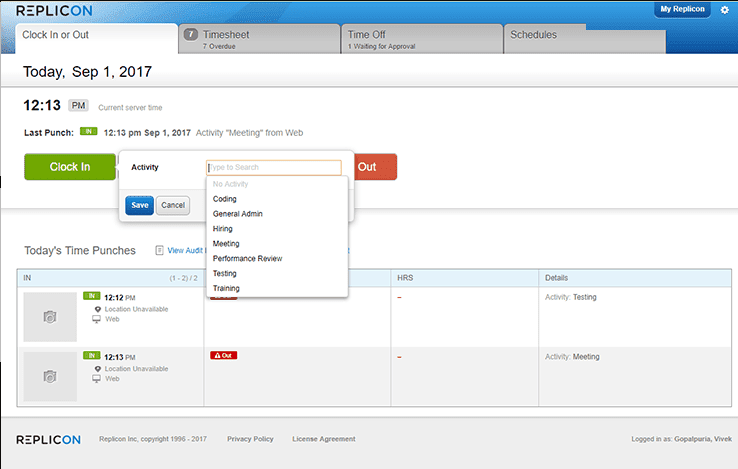Switch to the Time Off tab
Screen dimensions: 738x469
click(x=421, y=39)
